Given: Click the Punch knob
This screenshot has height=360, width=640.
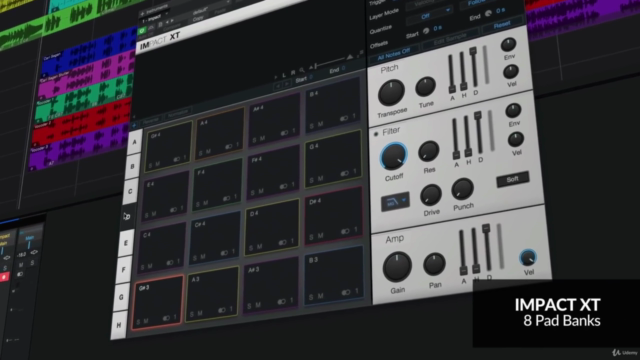Looking at the screenshot, I should 462,189.
